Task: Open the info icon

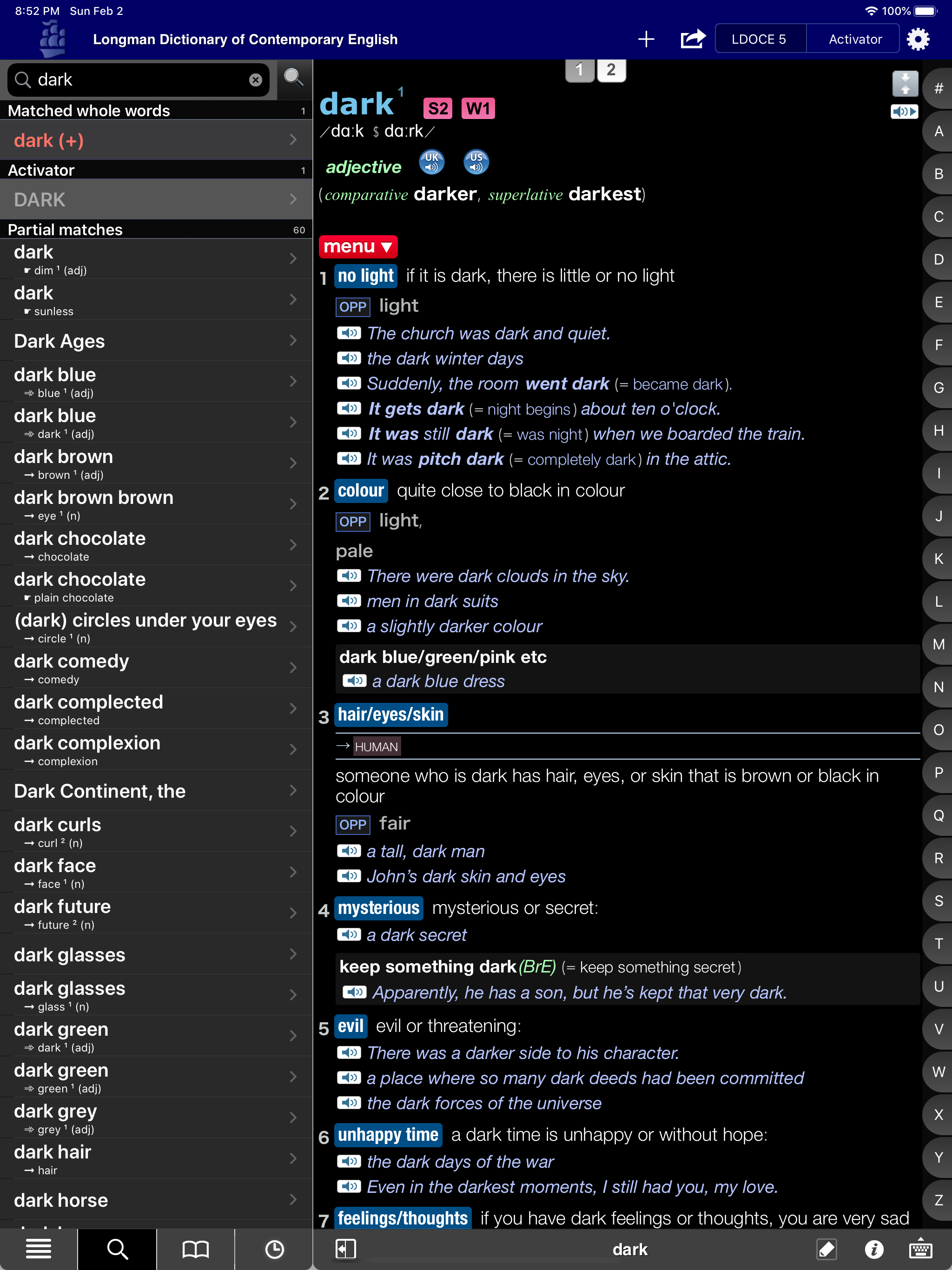Action: (873, 1250)
